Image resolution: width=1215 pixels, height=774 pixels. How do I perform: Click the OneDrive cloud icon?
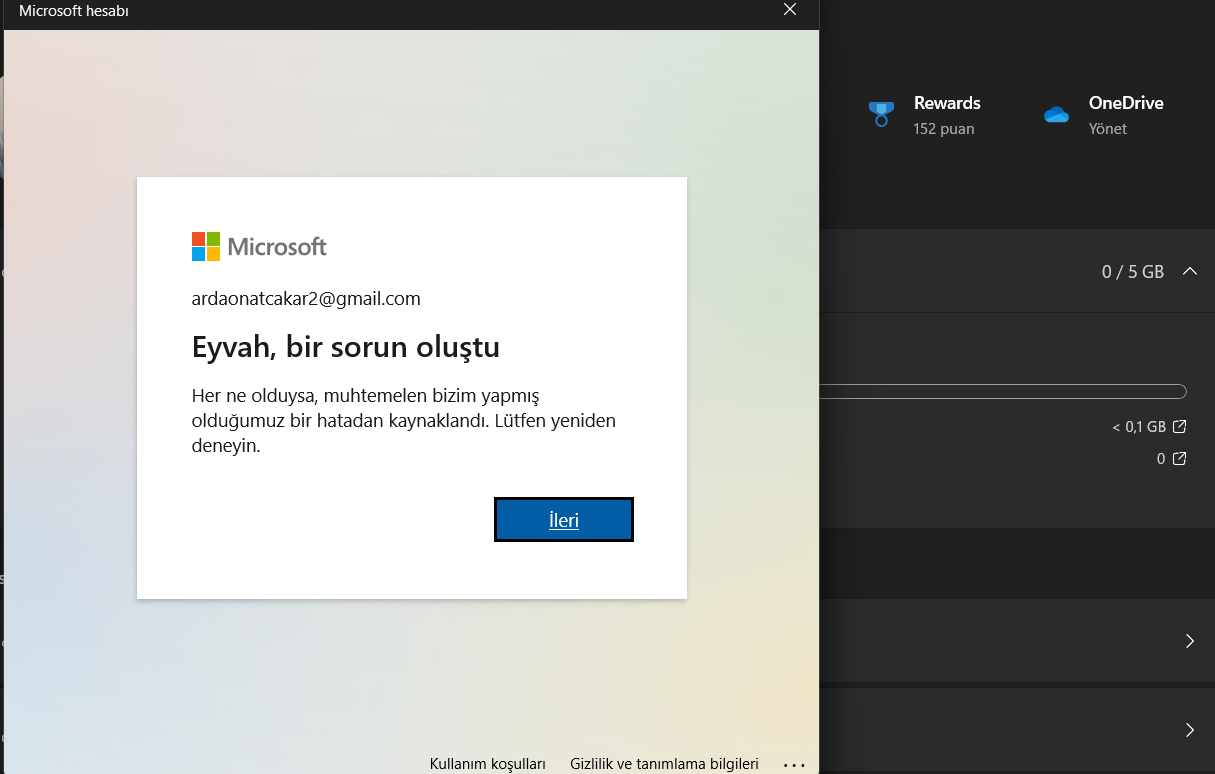pyautogui.click(x=1056, y=114)
